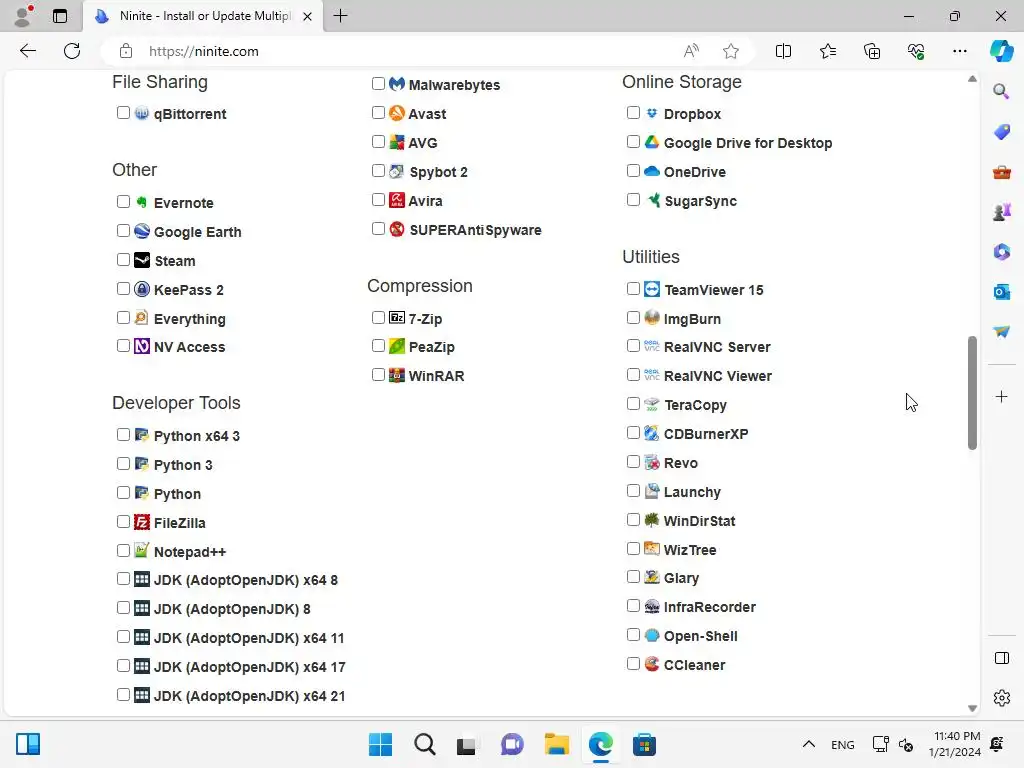The width and height of the screenshot is (1024, 768).
Task: Click the PeaZip green icon
Action: pyautogui.click(x=396, y=346)
